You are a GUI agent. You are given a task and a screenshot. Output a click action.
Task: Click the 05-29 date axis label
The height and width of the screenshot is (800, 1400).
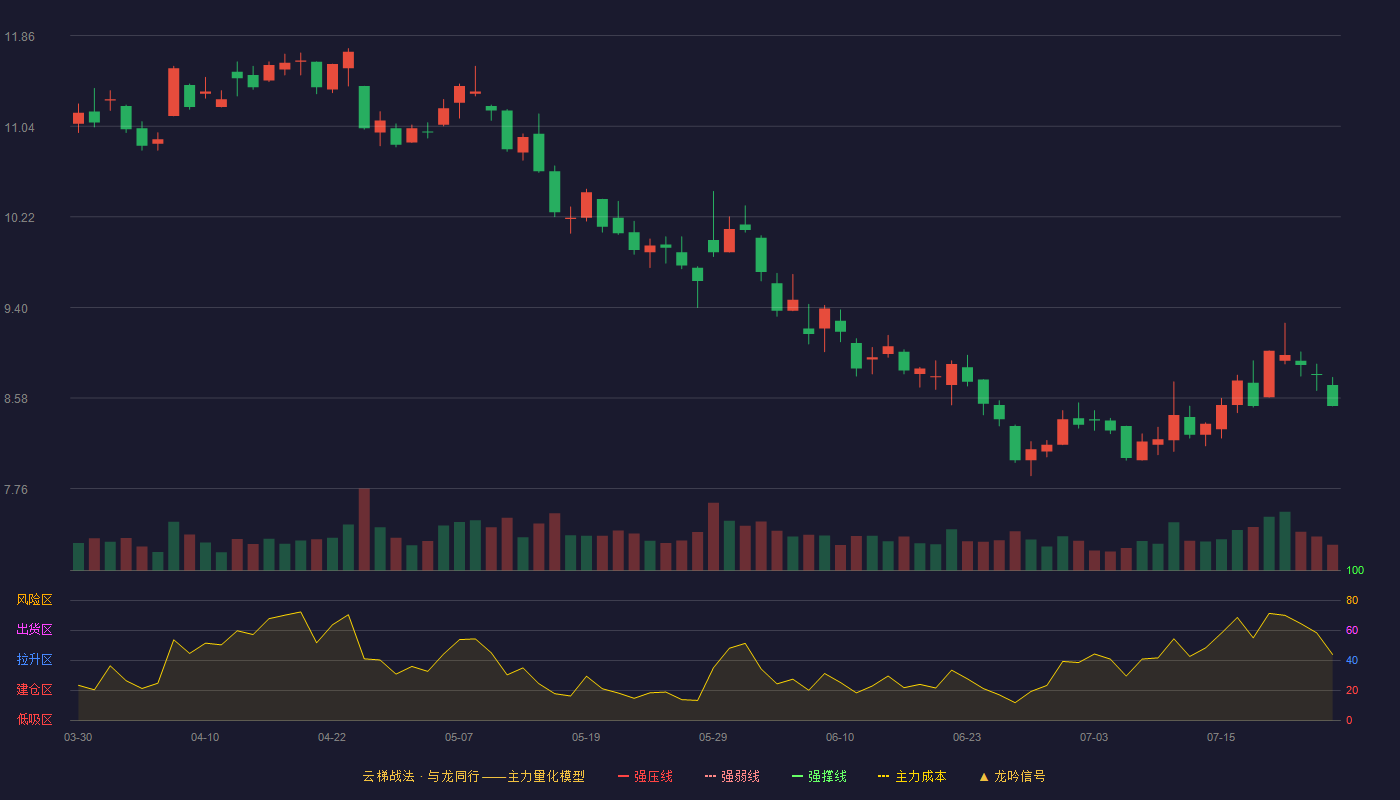(x=713, y=737)
